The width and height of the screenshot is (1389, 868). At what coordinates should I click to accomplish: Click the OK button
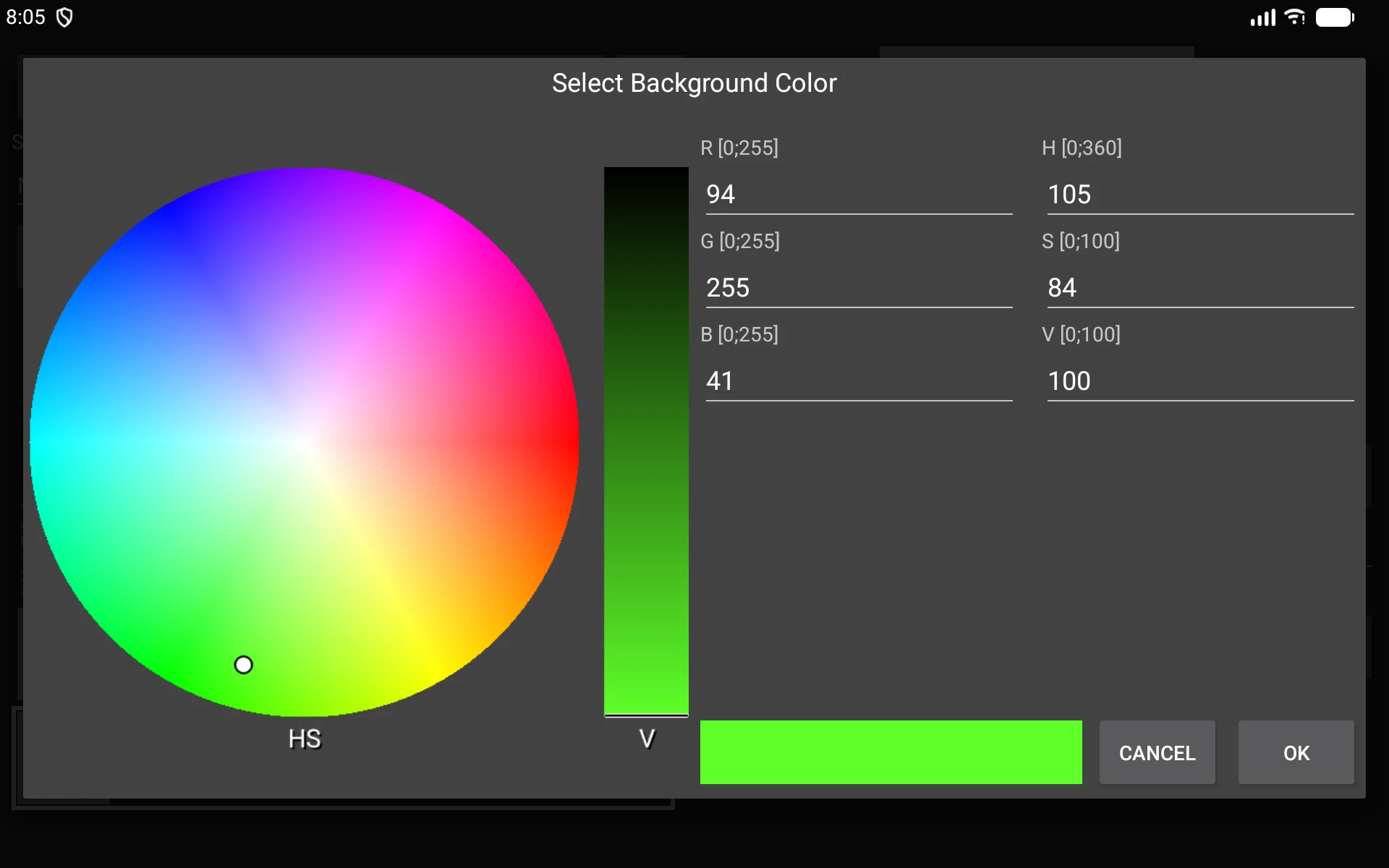1296,752
